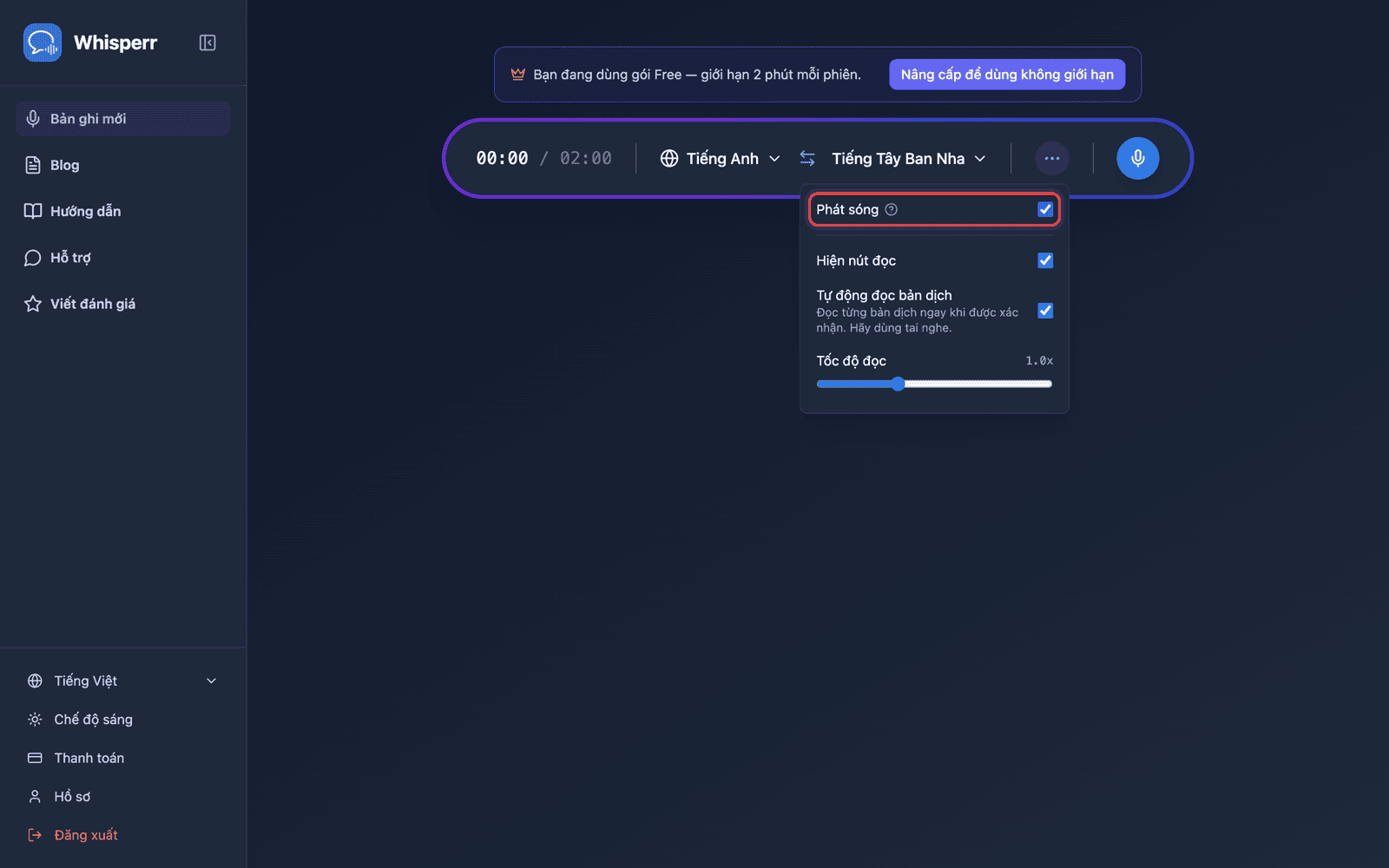Screen dimensions: 1389x868
Task: Open Thanh toán in the sidebar
Action: (123, 758)
